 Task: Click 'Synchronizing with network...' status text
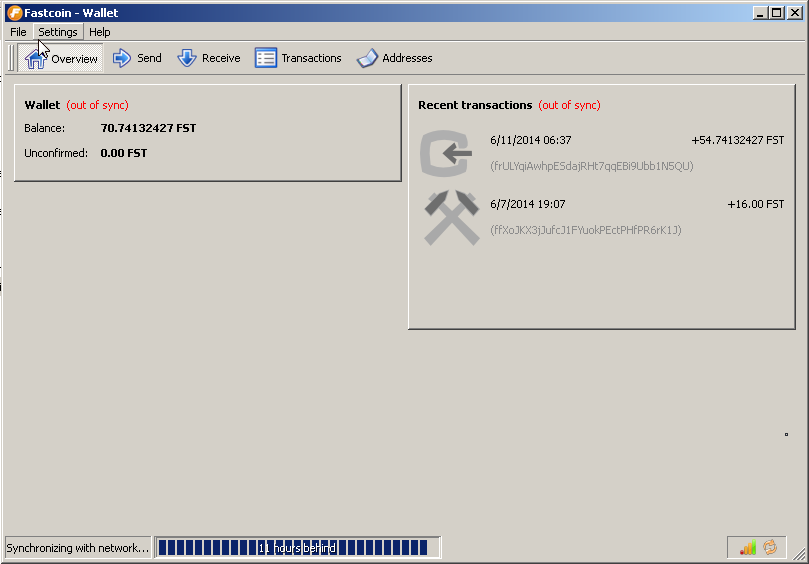pos(77,548)
